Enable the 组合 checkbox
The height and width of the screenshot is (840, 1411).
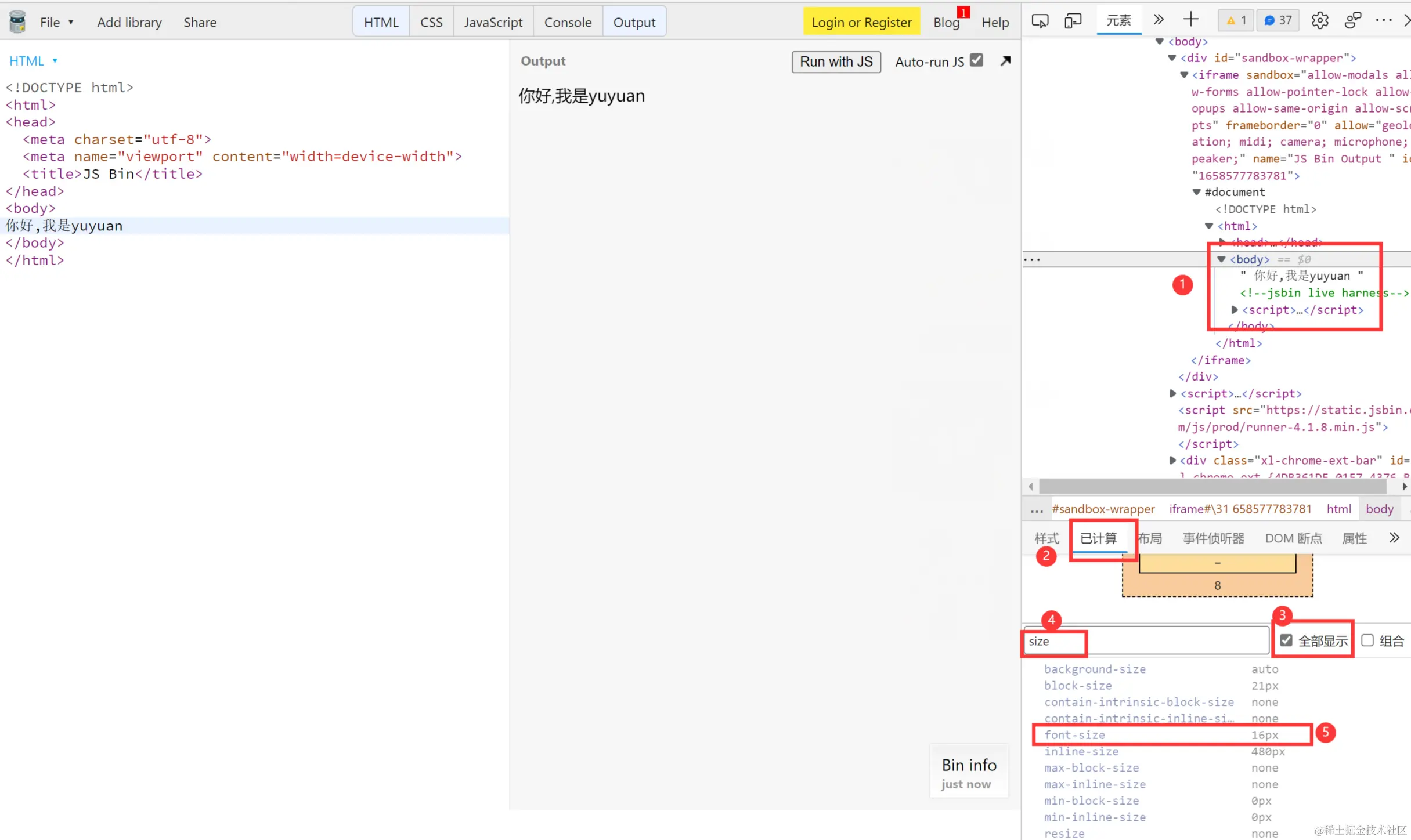click(1367, 640)
